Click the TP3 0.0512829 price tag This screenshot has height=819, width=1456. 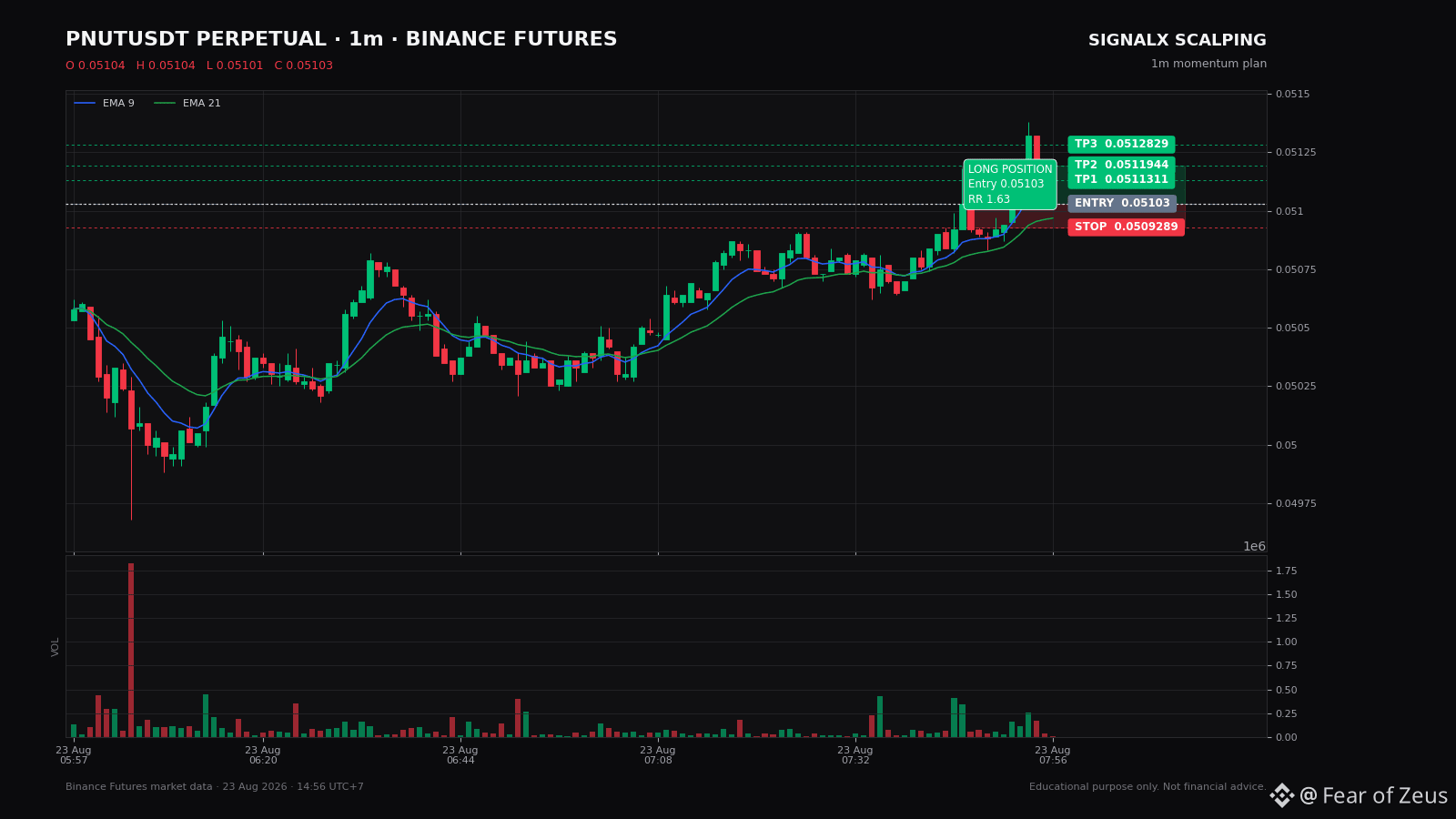tap(1121, 145)
